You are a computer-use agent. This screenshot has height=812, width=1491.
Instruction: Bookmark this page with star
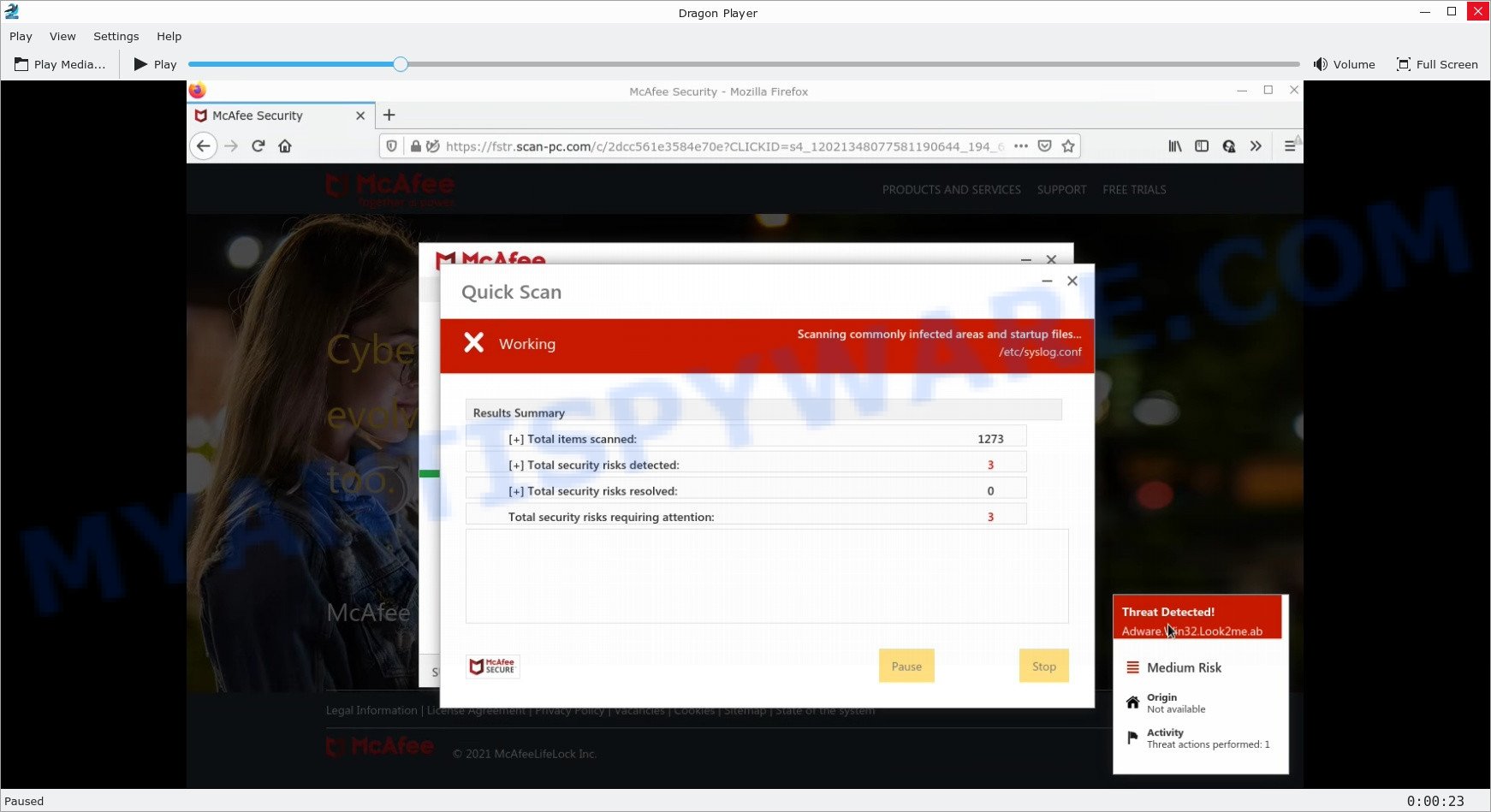tap(1068, 146)
